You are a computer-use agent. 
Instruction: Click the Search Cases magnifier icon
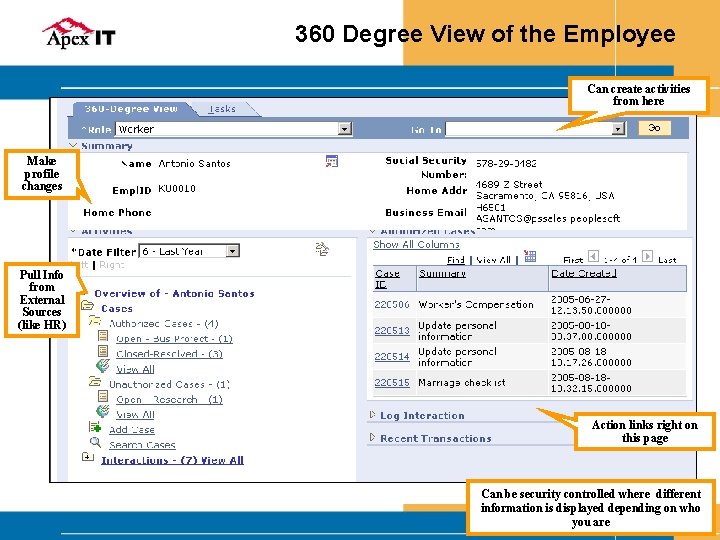[x=95, y=442]
